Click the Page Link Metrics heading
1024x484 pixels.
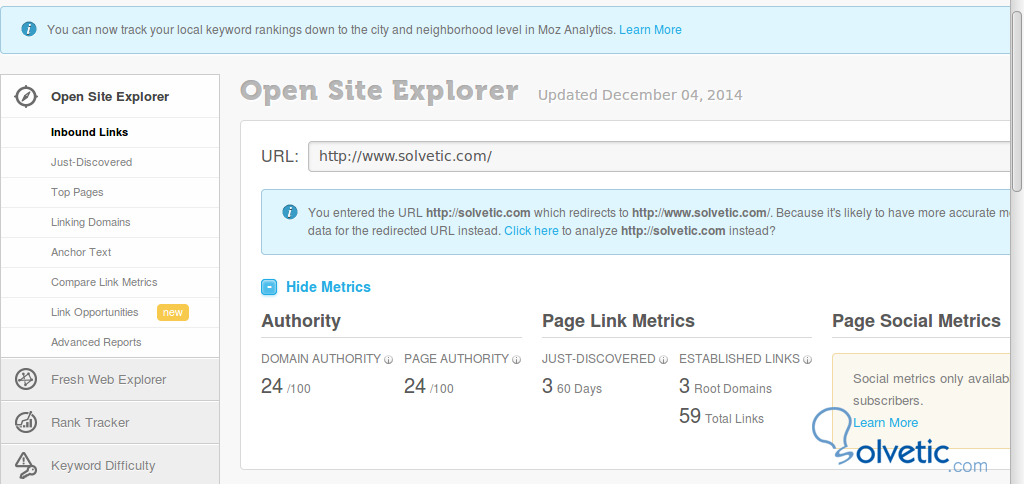(x=618, y=321)
